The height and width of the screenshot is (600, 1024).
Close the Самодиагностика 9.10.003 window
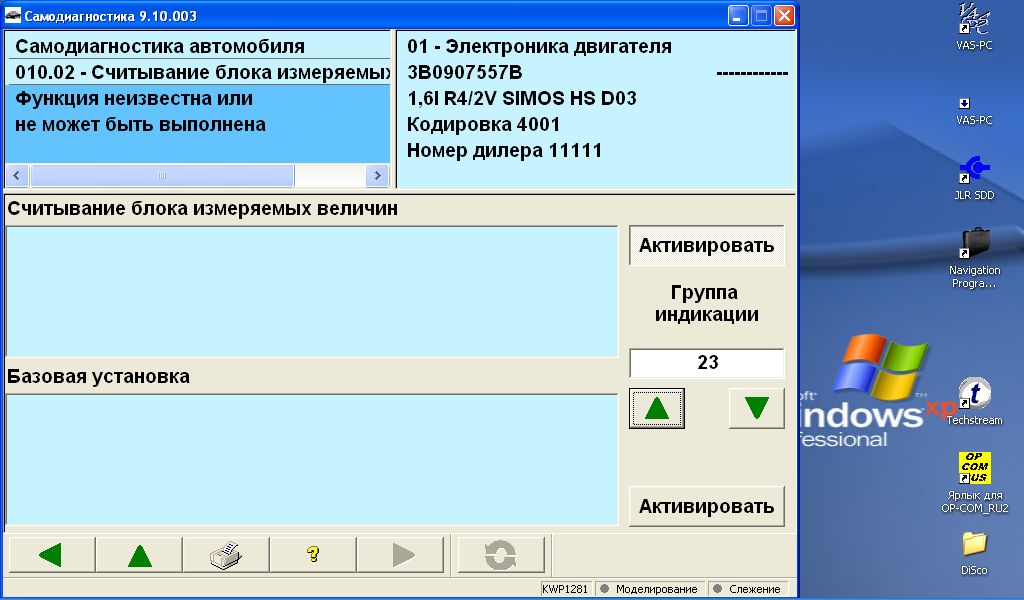[x=784, y=16]
